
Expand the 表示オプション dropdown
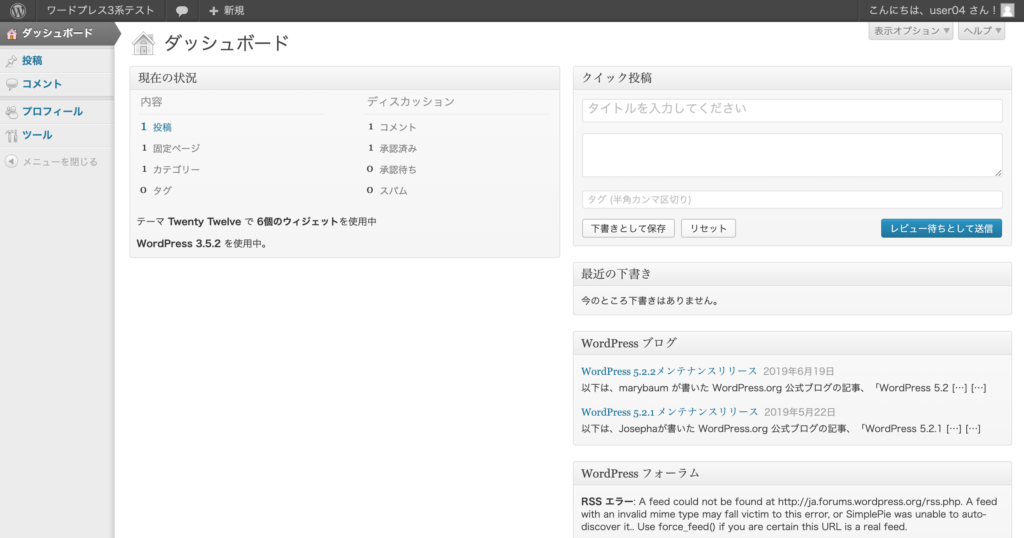click(911, 31)
